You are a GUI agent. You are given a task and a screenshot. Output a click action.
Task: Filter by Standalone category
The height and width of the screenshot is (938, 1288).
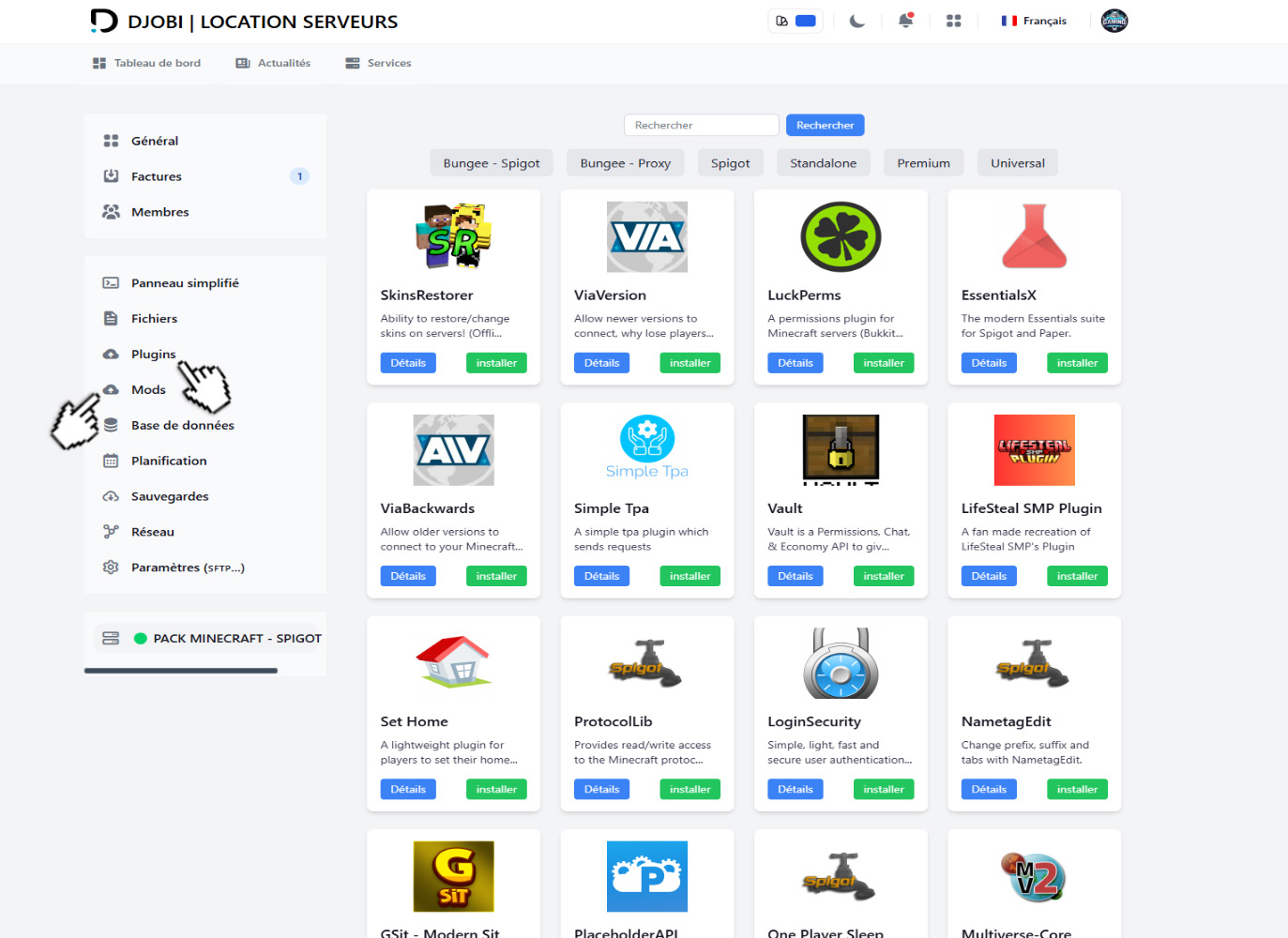click(x=824, y=163)
